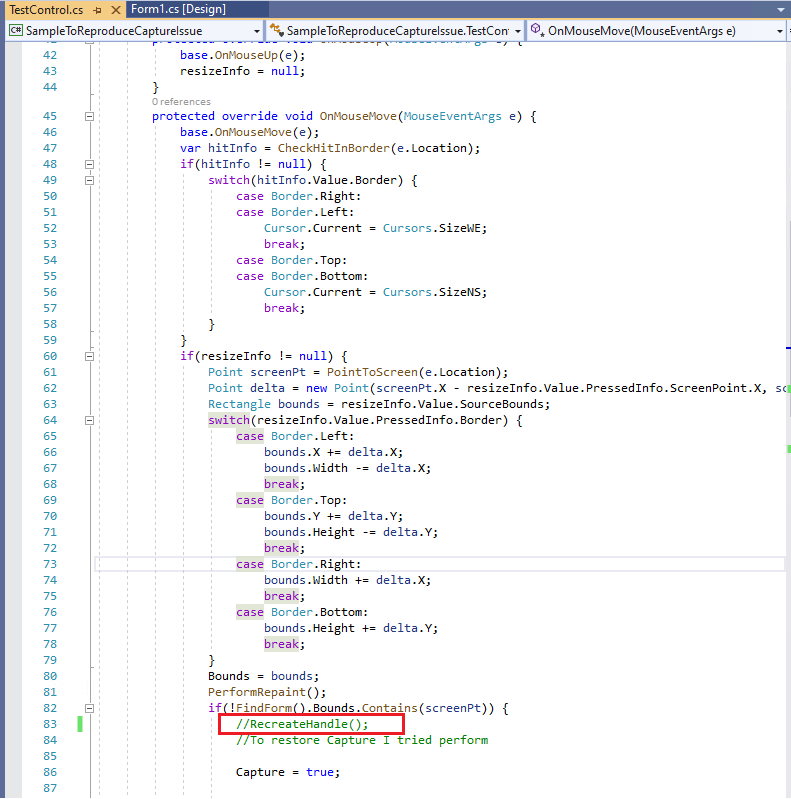Collapse the if(hitInfo != null) block
791x799 pixels.
(x=89, y=164)
